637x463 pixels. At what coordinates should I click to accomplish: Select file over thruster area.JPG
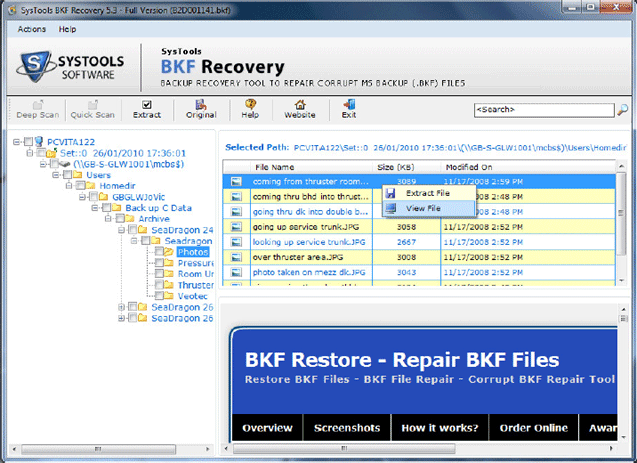click(x=298, y=257)
